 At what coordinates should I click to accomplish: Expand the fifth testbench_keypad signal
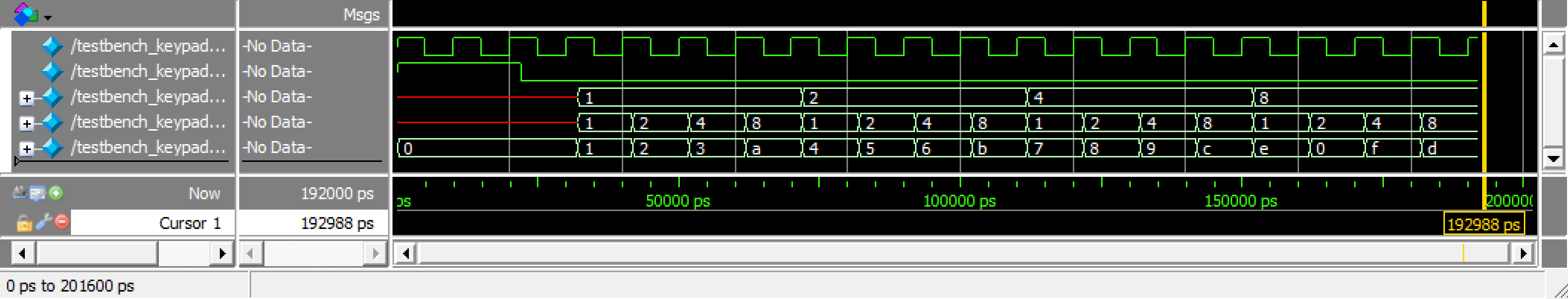click(26, 148)
